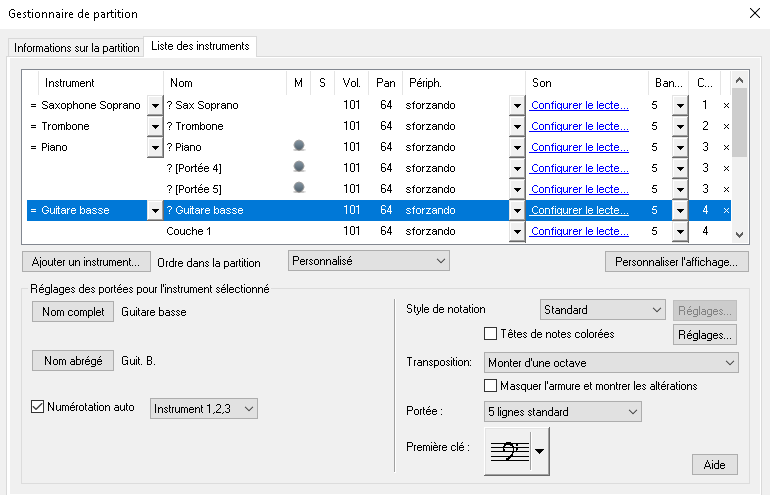Open the Transposition dropdown
The height and width of the screenshot is (495, 770).
coord(611,362)
